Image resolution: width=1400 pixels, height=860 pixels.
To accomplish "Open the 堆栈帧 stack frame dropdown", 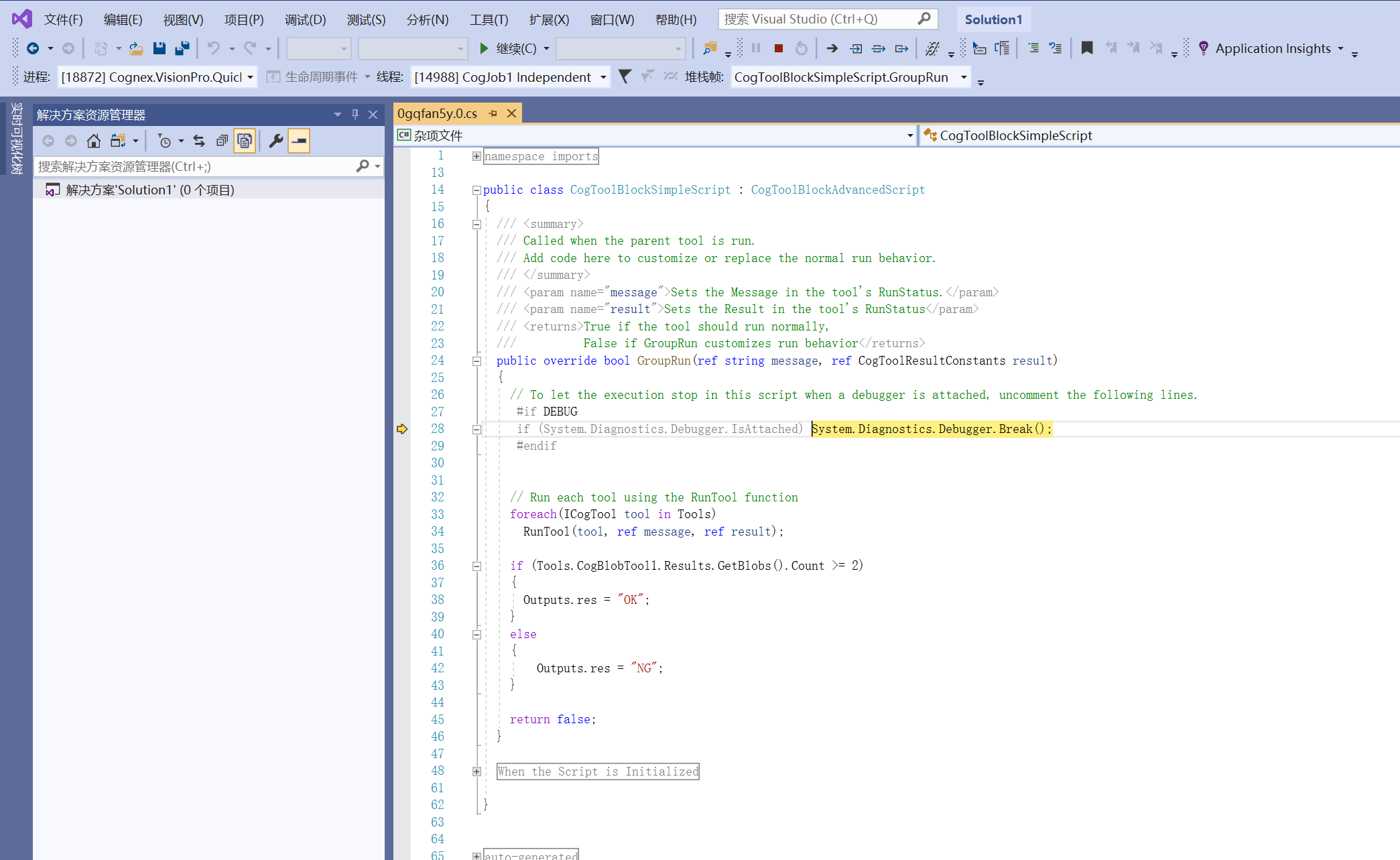I will tap(964, 77).
